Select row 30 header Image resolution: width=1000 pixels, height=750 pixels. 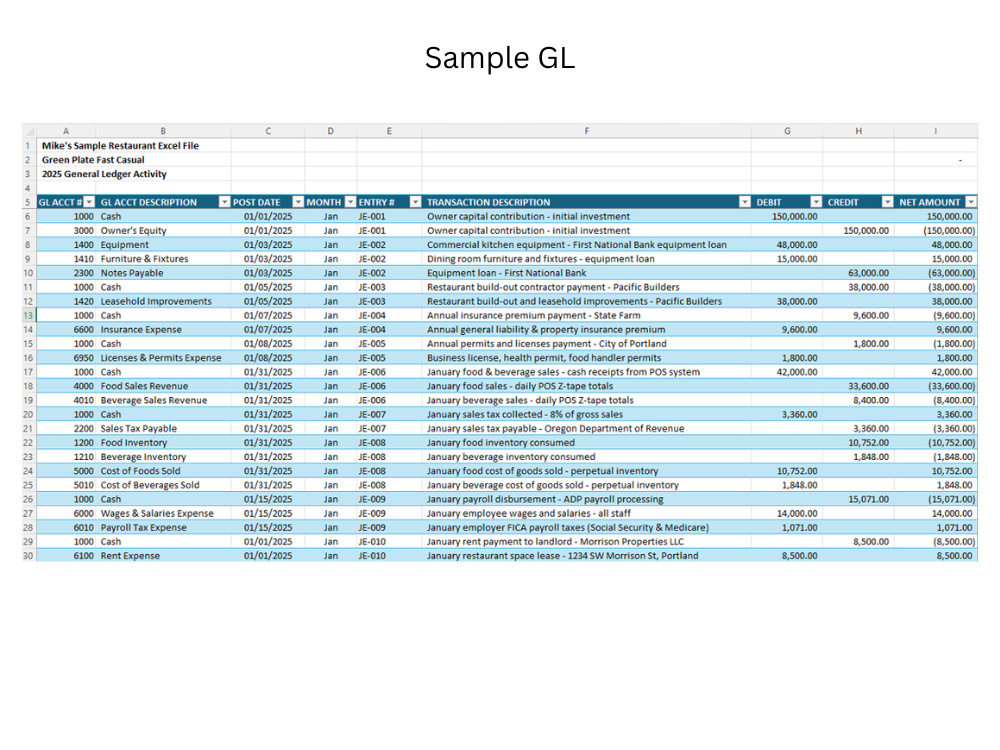coord(28,555)
